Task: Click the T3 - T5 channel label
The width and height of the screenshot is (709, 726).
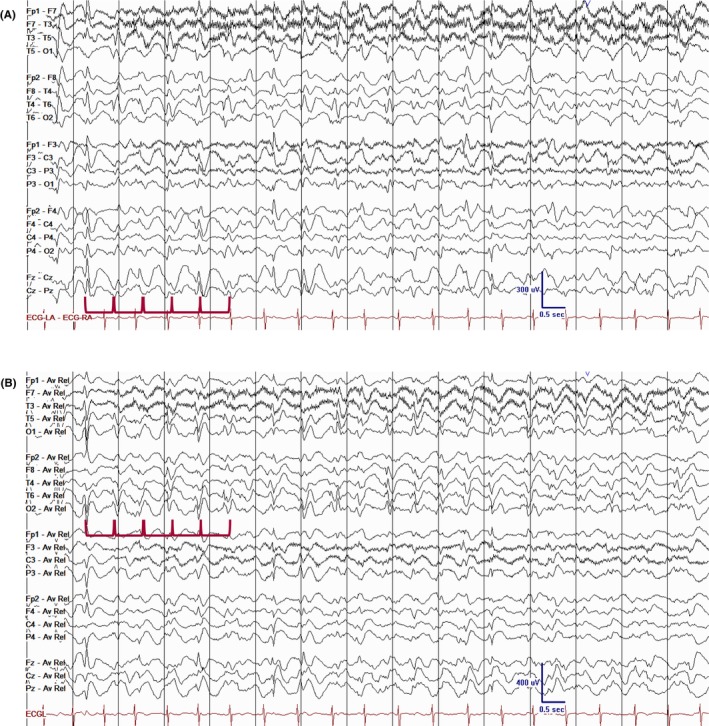Action: coord(39,38)
